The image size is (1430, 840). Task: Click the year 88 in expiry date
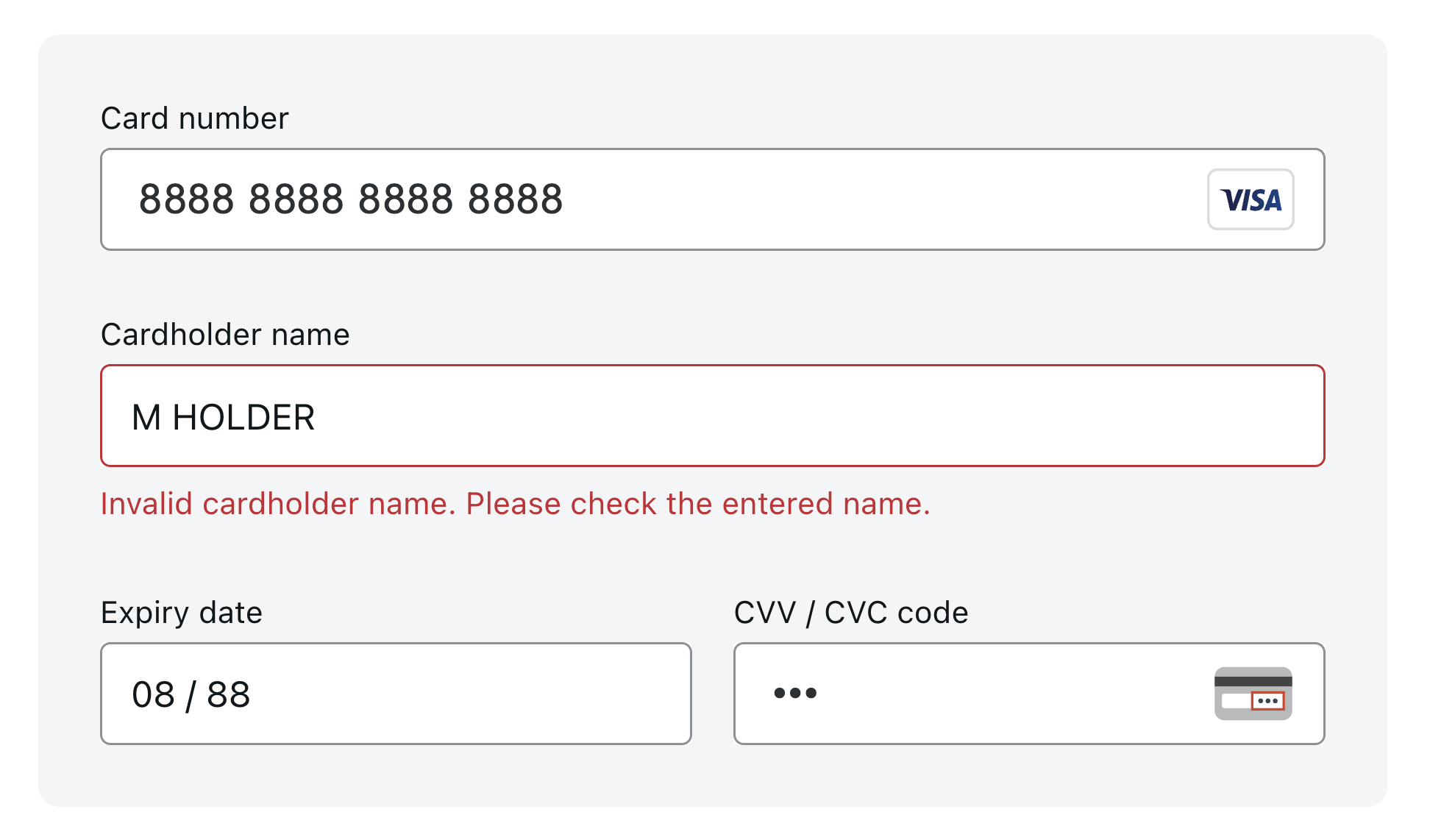pos(228,694)
